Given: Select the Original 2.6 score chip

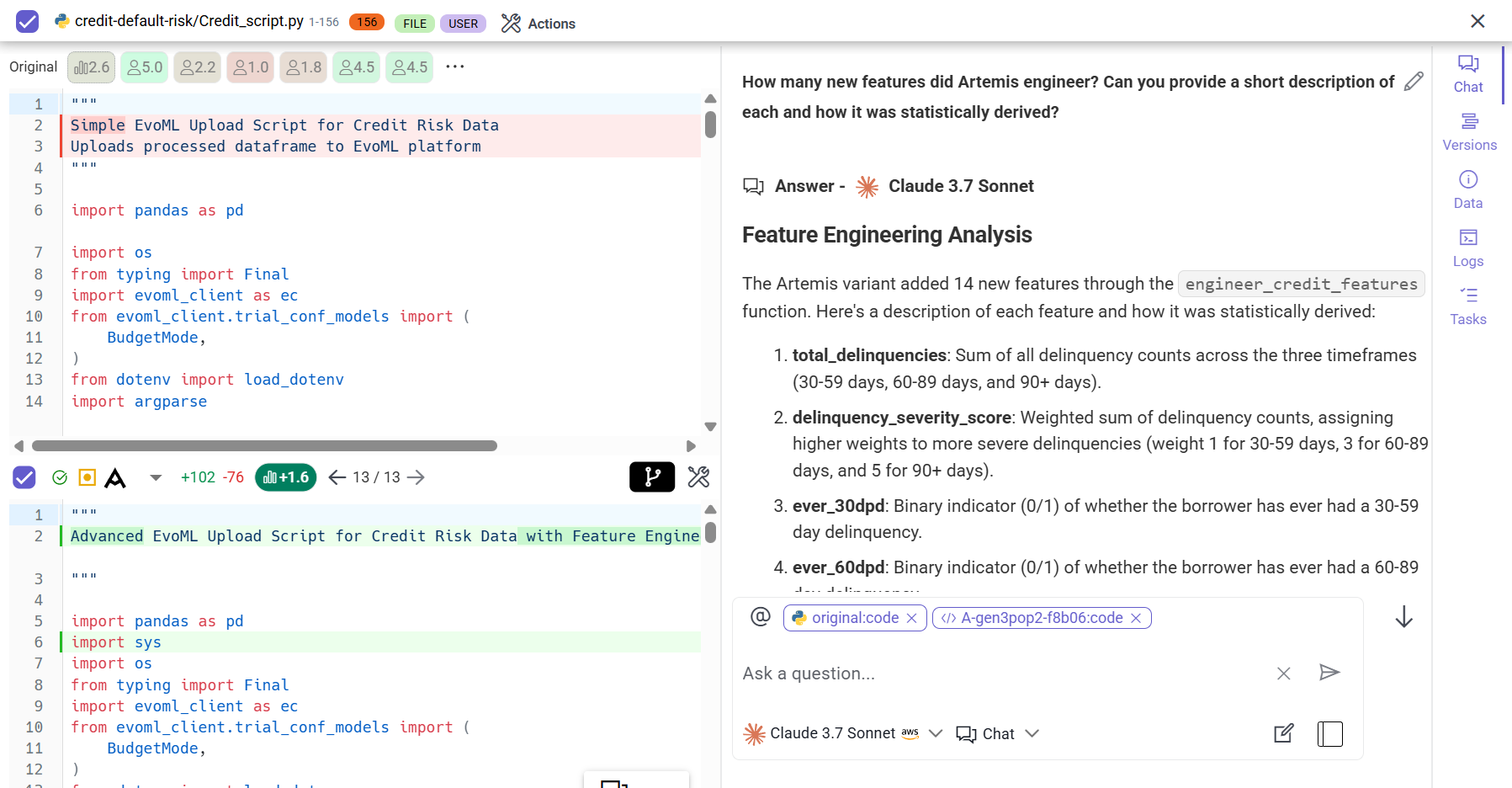Looking at the screenshot, I should pos(92,67).
